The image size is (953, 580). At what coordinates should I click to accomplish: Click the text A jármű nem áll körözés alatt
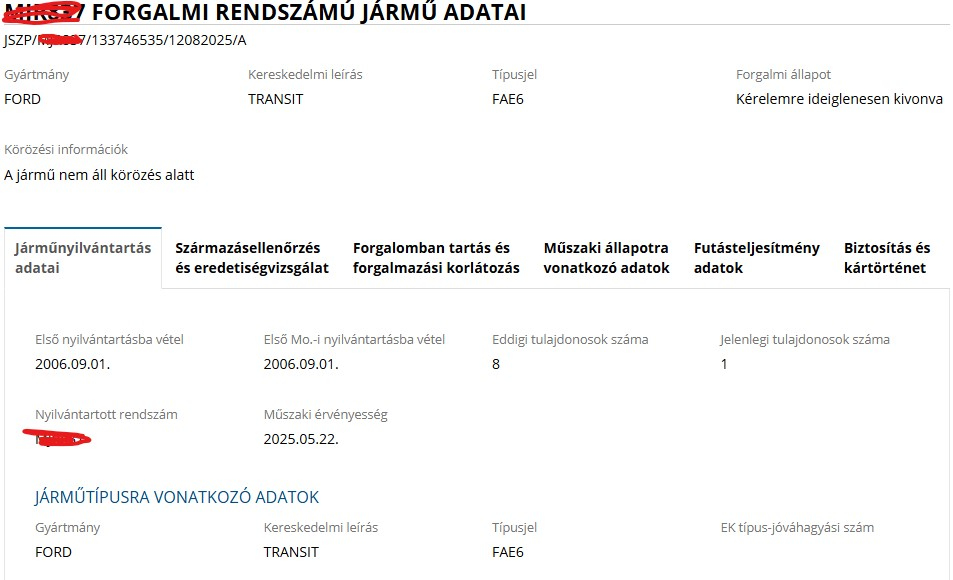99,175
